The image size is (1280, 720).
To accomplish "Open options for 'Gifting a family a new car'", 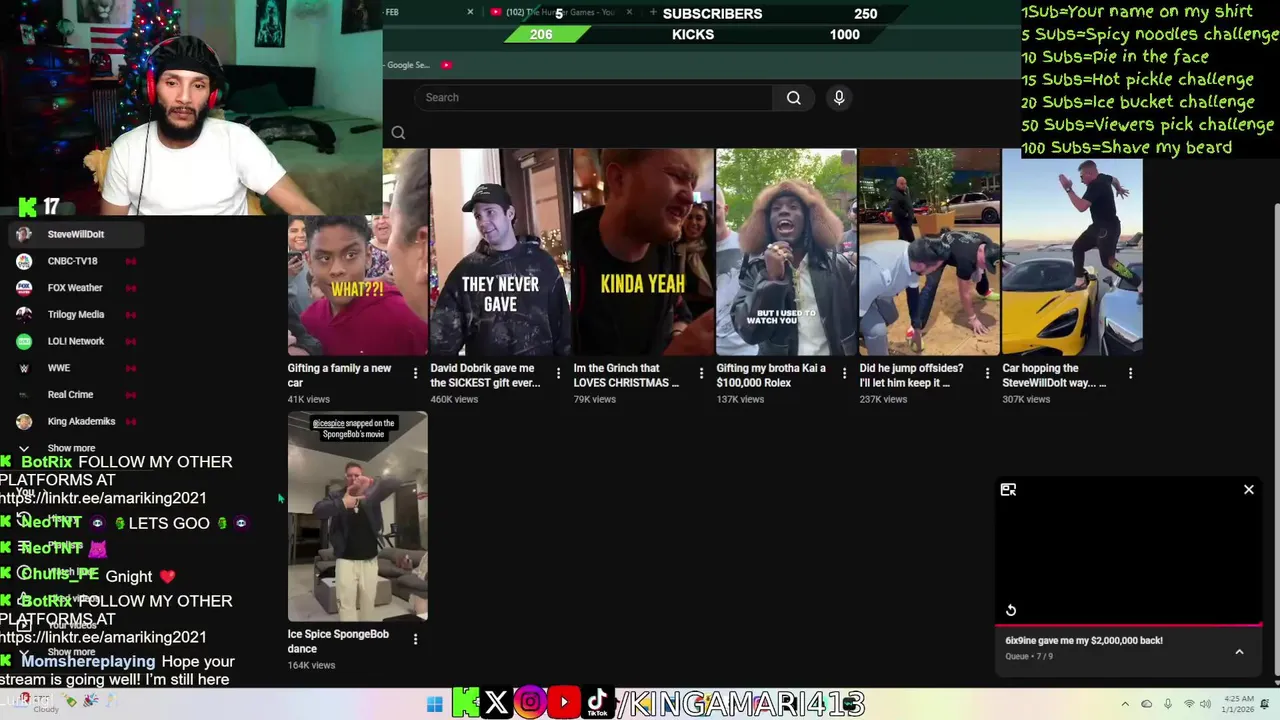I will coord(415,373).
